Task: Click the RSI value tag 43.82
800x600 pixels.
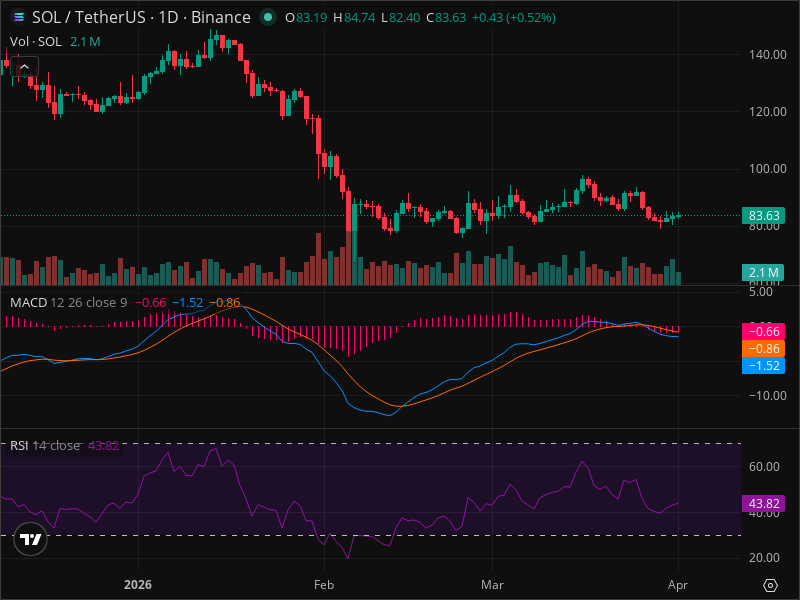Action: tap(763, 504)
